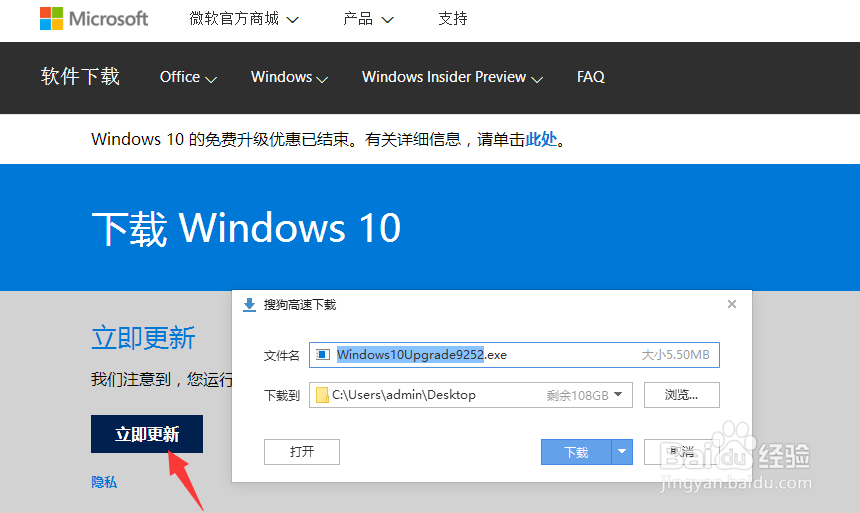This screenshot has height=513, width=860.
Task: Click the 下载 button in dialog
Action: pyautogui.click(x=576, y=452)
